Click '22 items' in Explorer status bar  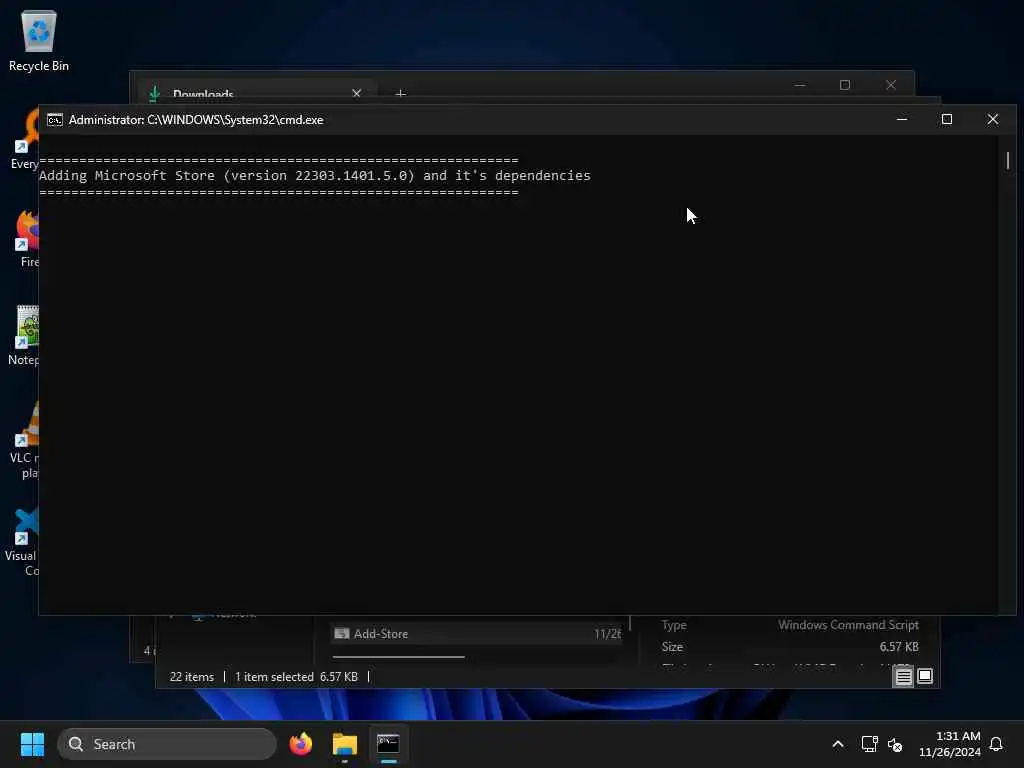click(x=191, y=677)
